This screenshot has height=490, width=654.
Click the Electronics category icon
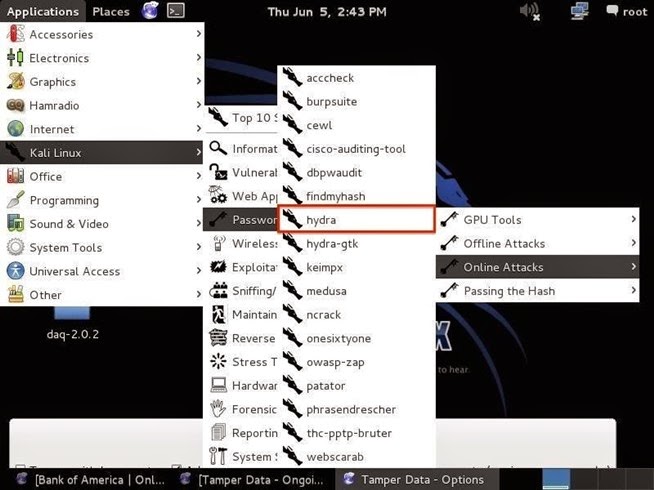[15, 58]
